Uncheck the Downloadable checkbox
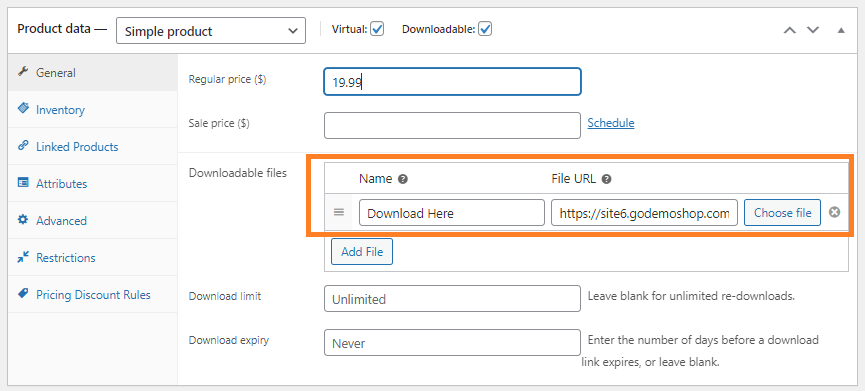Viewport: 865px width, 391px height. point(485,29)
